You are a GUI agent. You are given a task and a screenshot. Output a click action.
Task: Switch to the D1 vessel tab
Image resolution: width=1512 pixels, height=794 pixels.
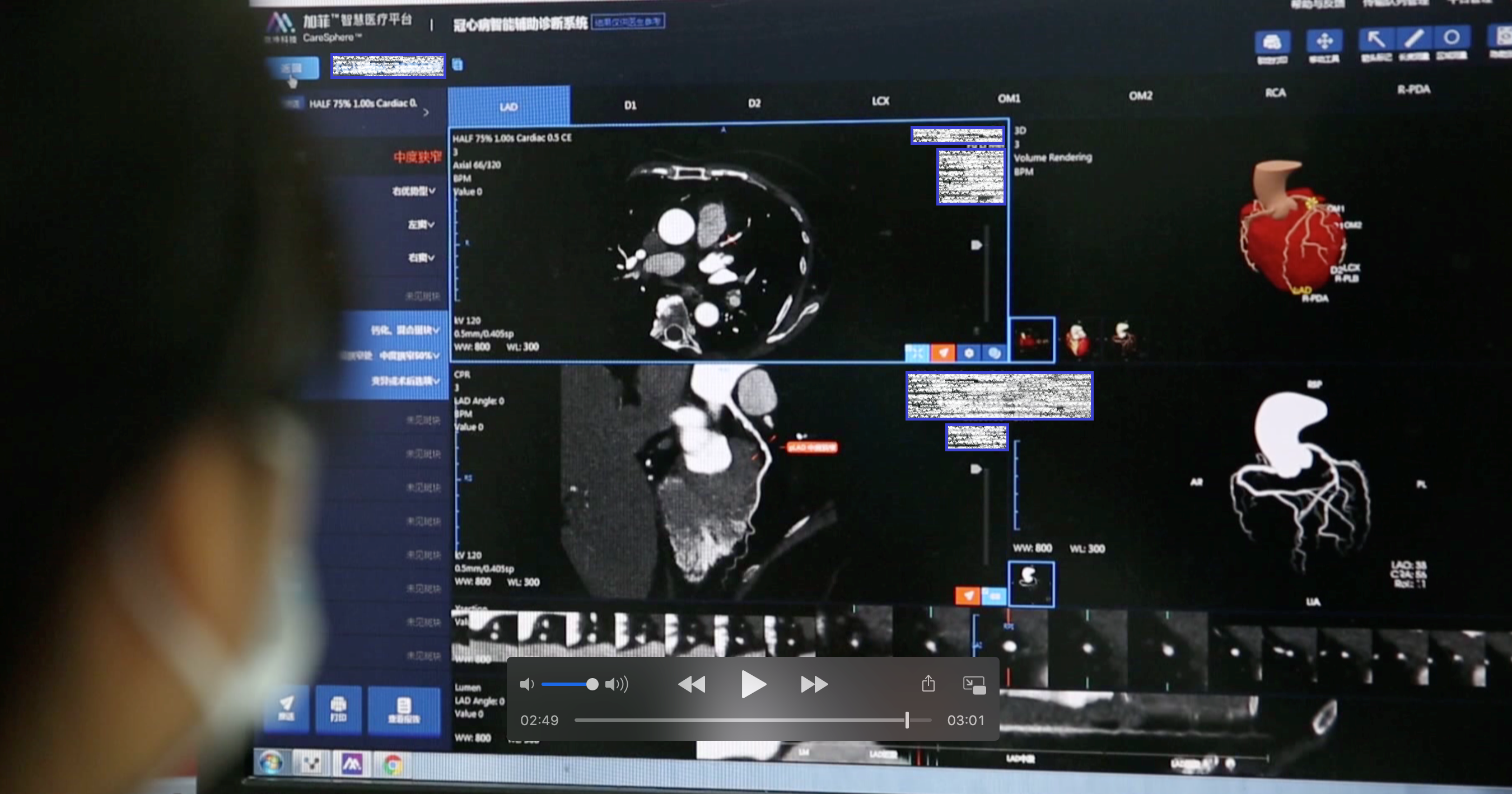pos(631,105)
